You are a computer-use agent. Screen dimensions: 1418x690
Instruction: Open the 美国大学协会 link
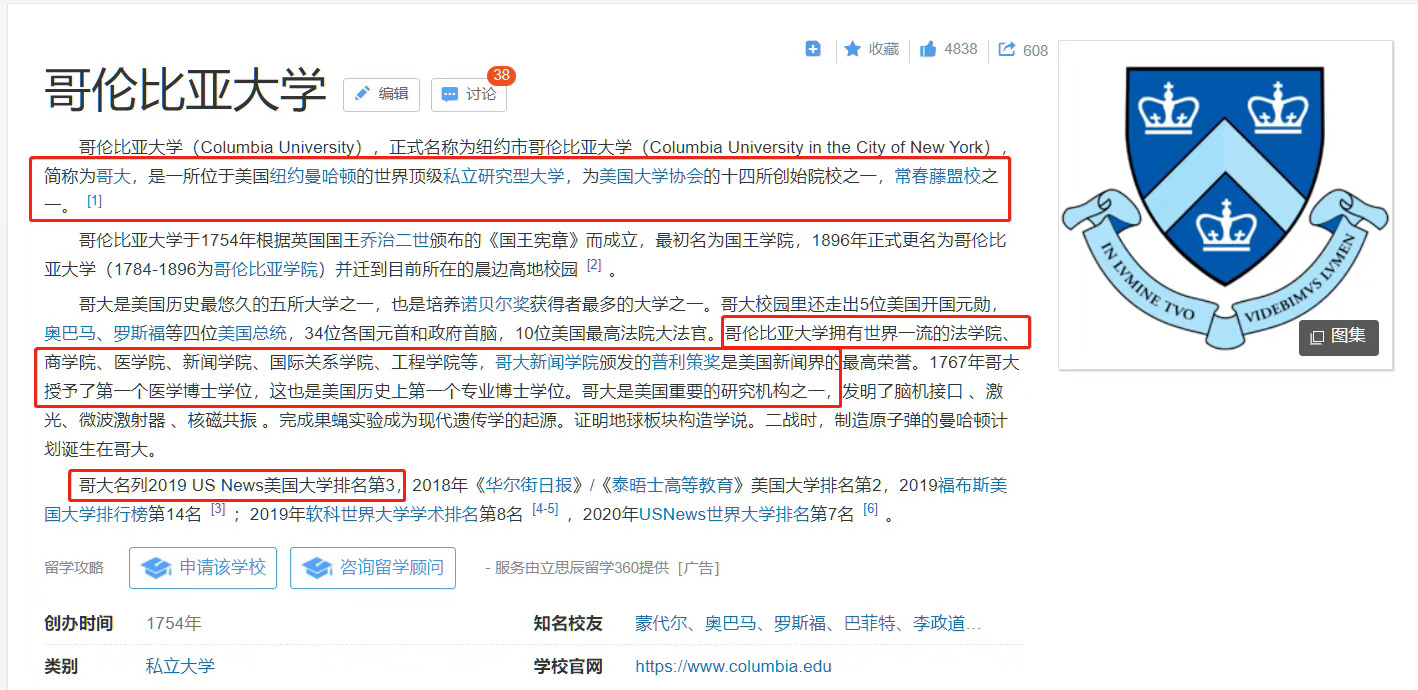[x=651, y=176]
